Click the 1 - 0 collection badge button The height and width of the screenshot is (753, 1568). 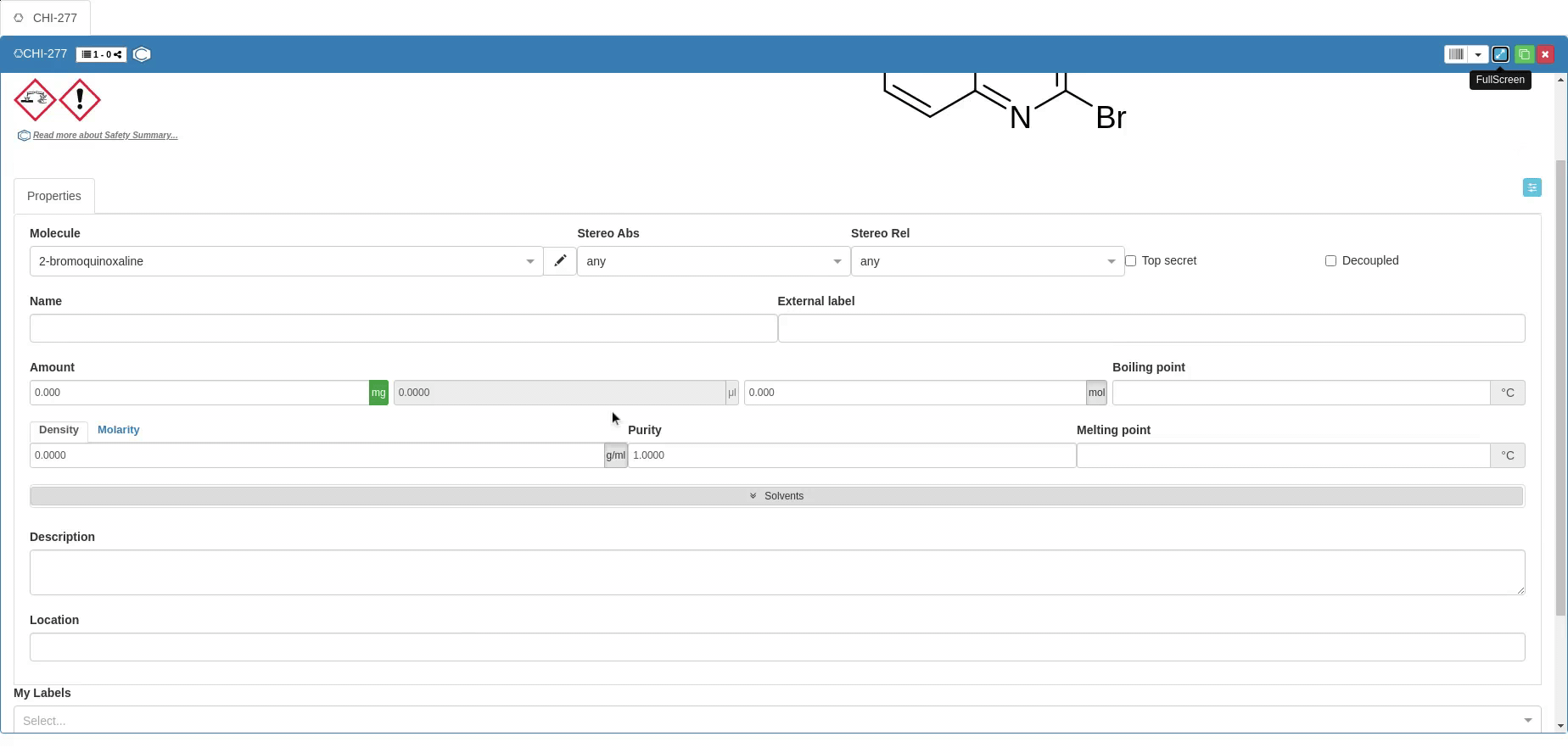coord(101,54)
